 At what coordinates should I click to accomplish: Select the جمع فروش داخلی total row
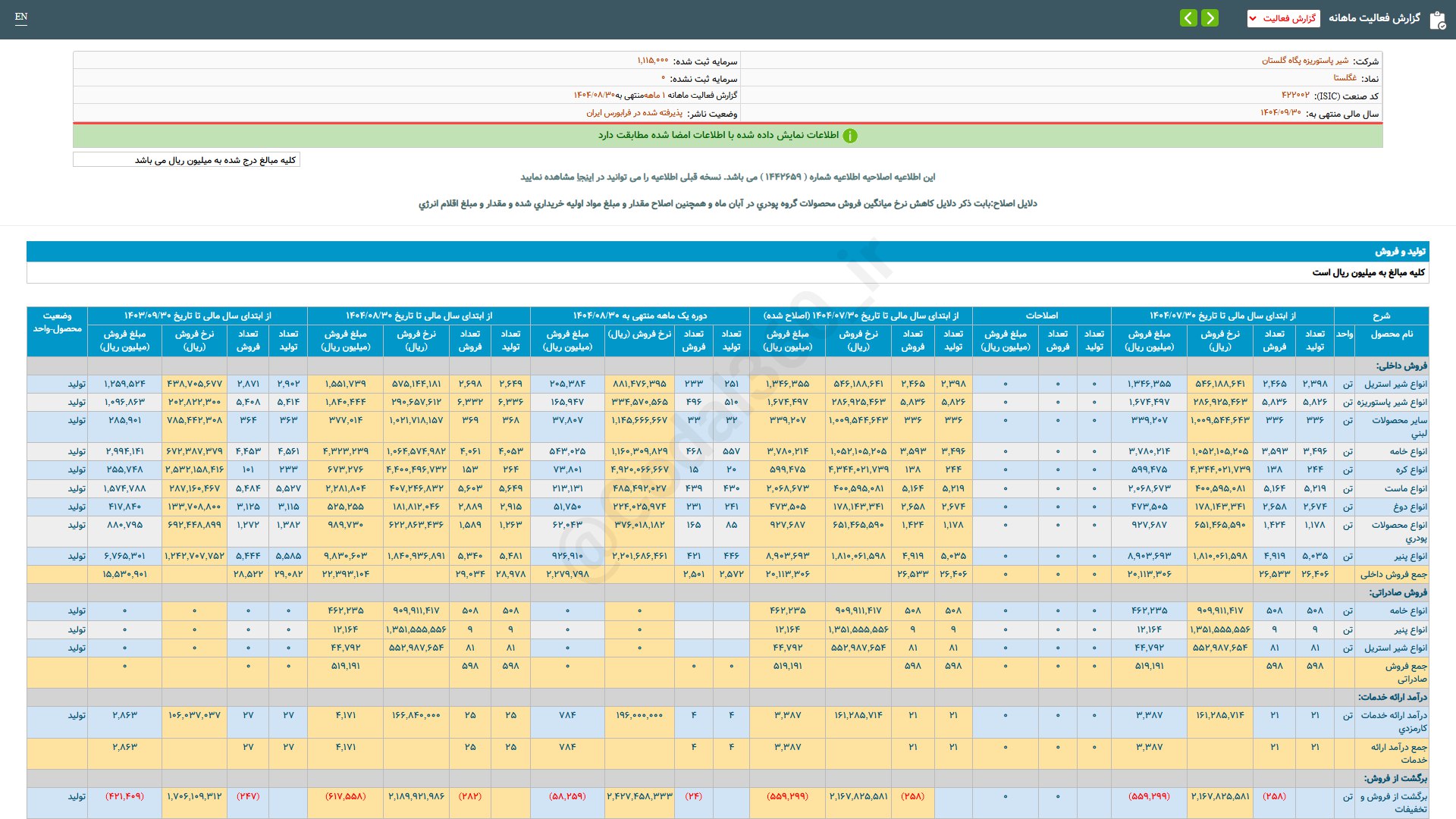click(1393, 574)
